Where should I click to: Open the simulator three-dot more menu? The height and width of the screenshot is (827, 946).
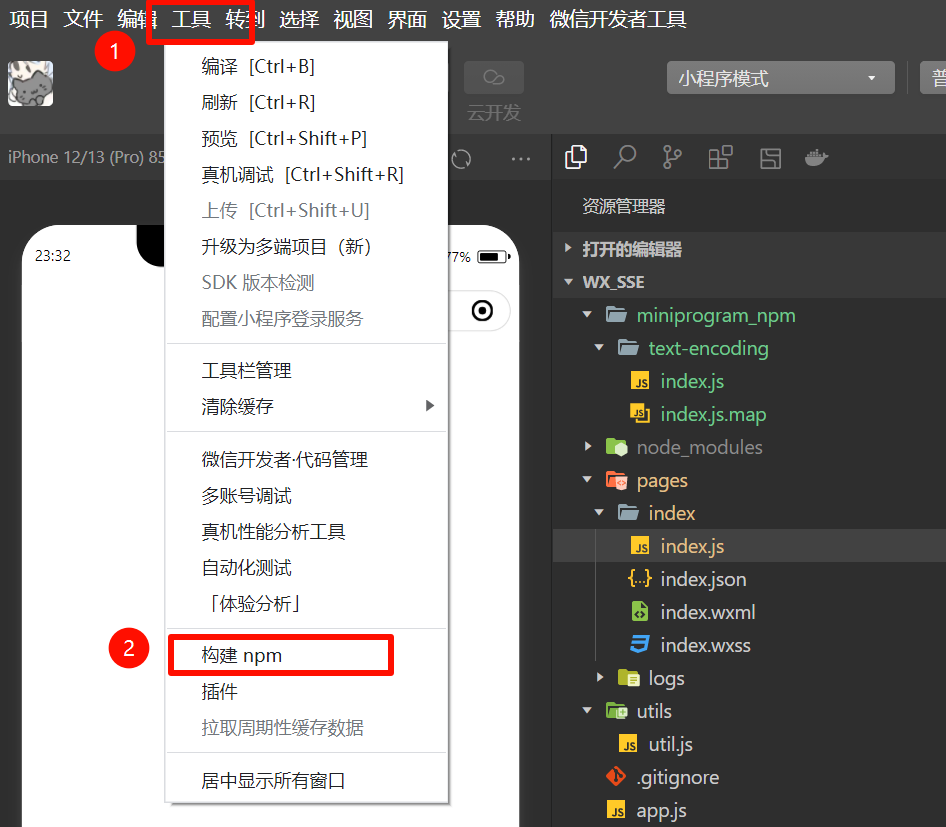pyautogui.click(x=520, y=159)
